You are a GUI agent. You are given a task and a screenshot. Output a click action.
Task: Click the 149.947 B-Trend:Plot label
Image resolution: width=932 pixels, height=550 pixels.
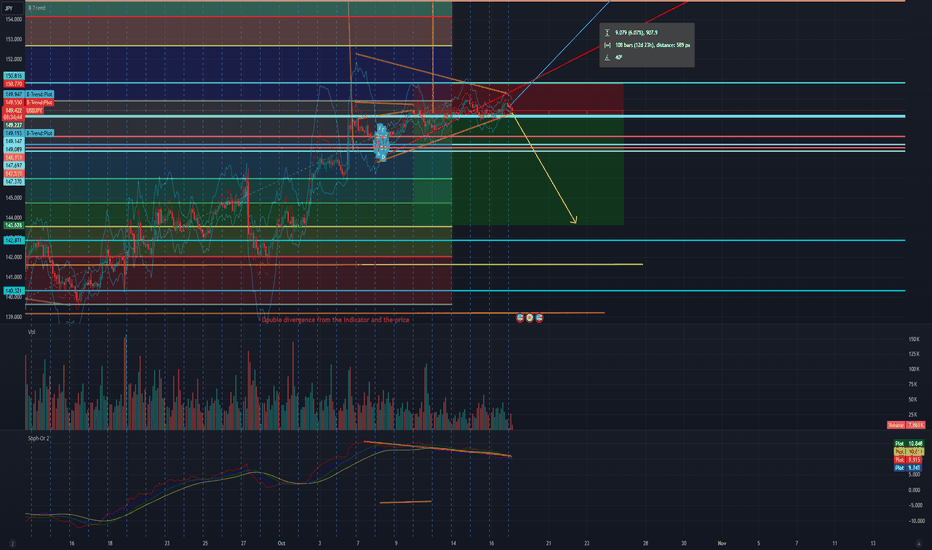[29, 95]
